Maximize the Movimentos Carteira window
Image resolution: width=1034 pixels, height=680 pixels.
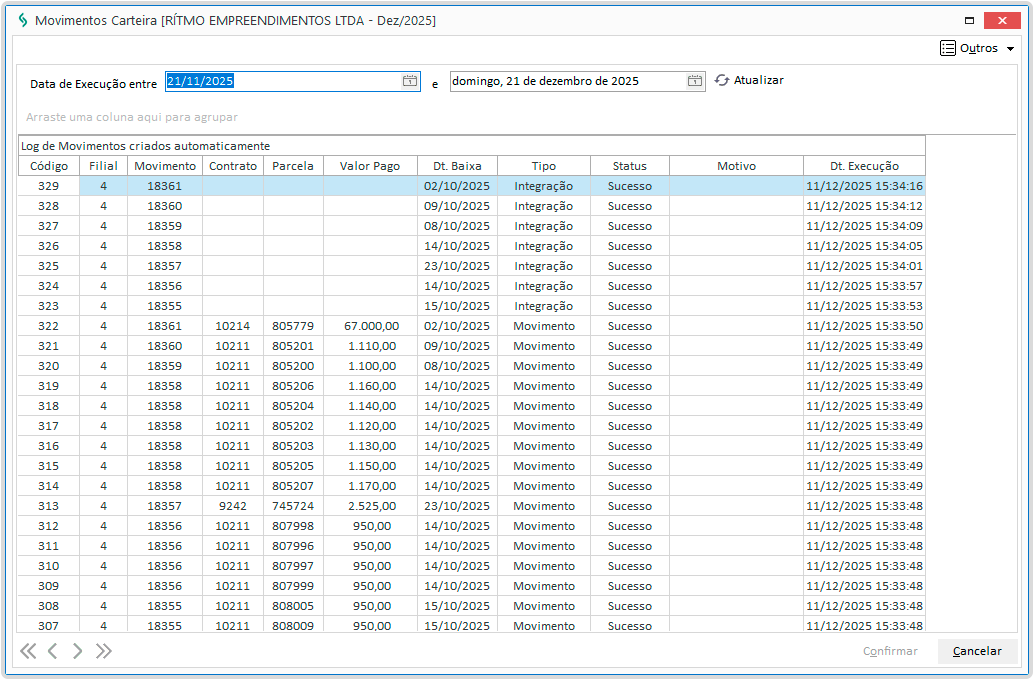[969, 20]
